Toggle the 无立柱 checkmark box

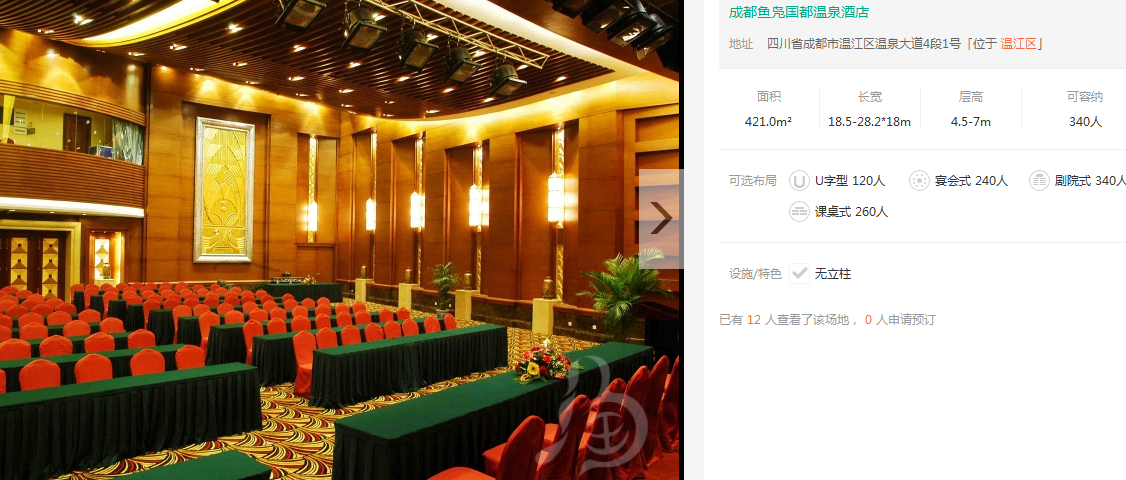pyautogui.click(x=799, y=274)
